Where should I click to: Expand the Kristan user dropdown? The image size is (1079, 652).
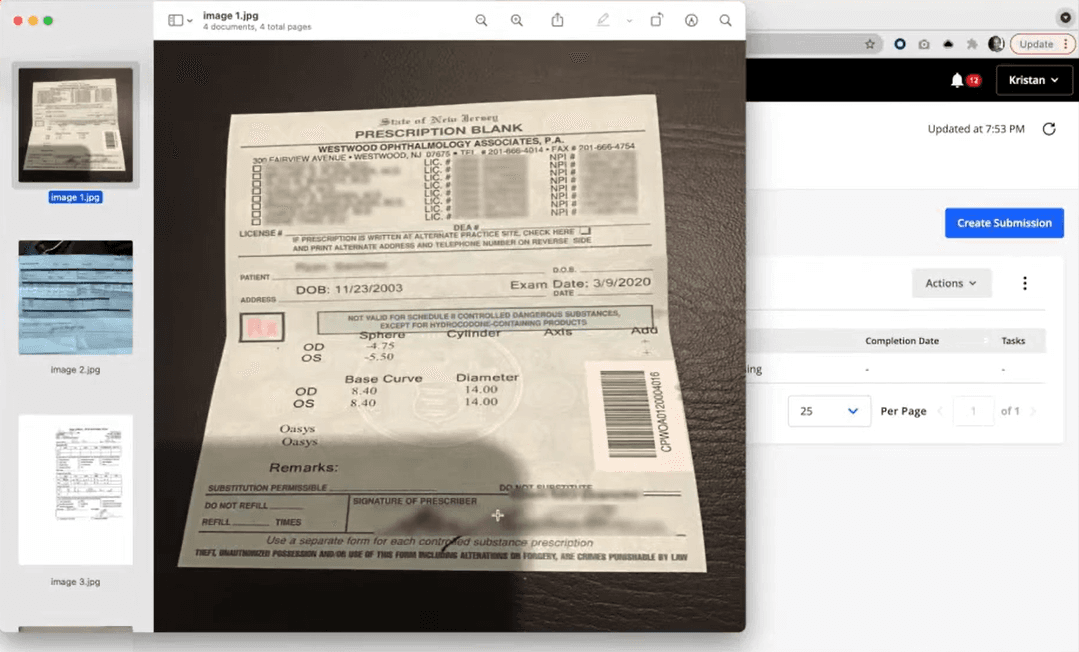pos(1034,79)
